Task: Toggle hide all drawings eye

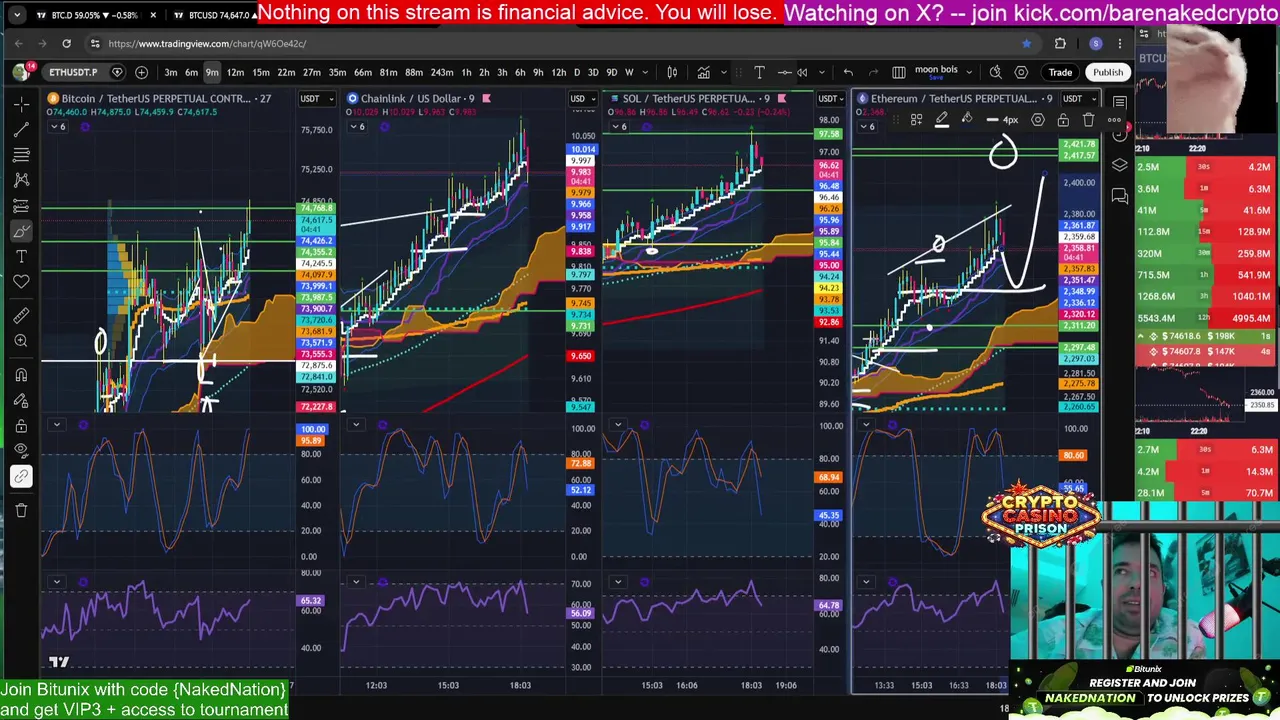Action: tap(21, 451)
